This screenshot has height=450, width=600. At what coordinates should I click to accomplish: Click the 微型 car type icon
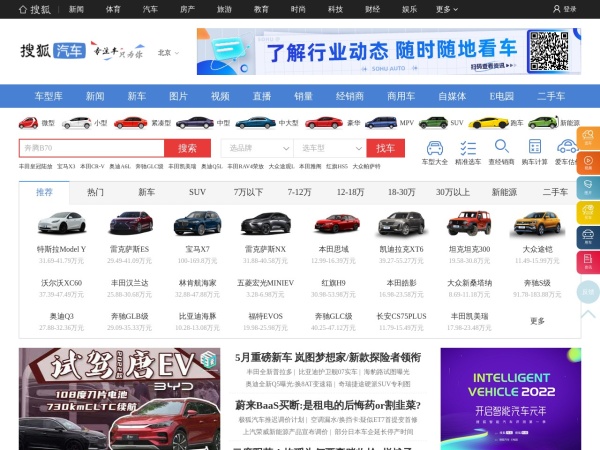(28, 123)
